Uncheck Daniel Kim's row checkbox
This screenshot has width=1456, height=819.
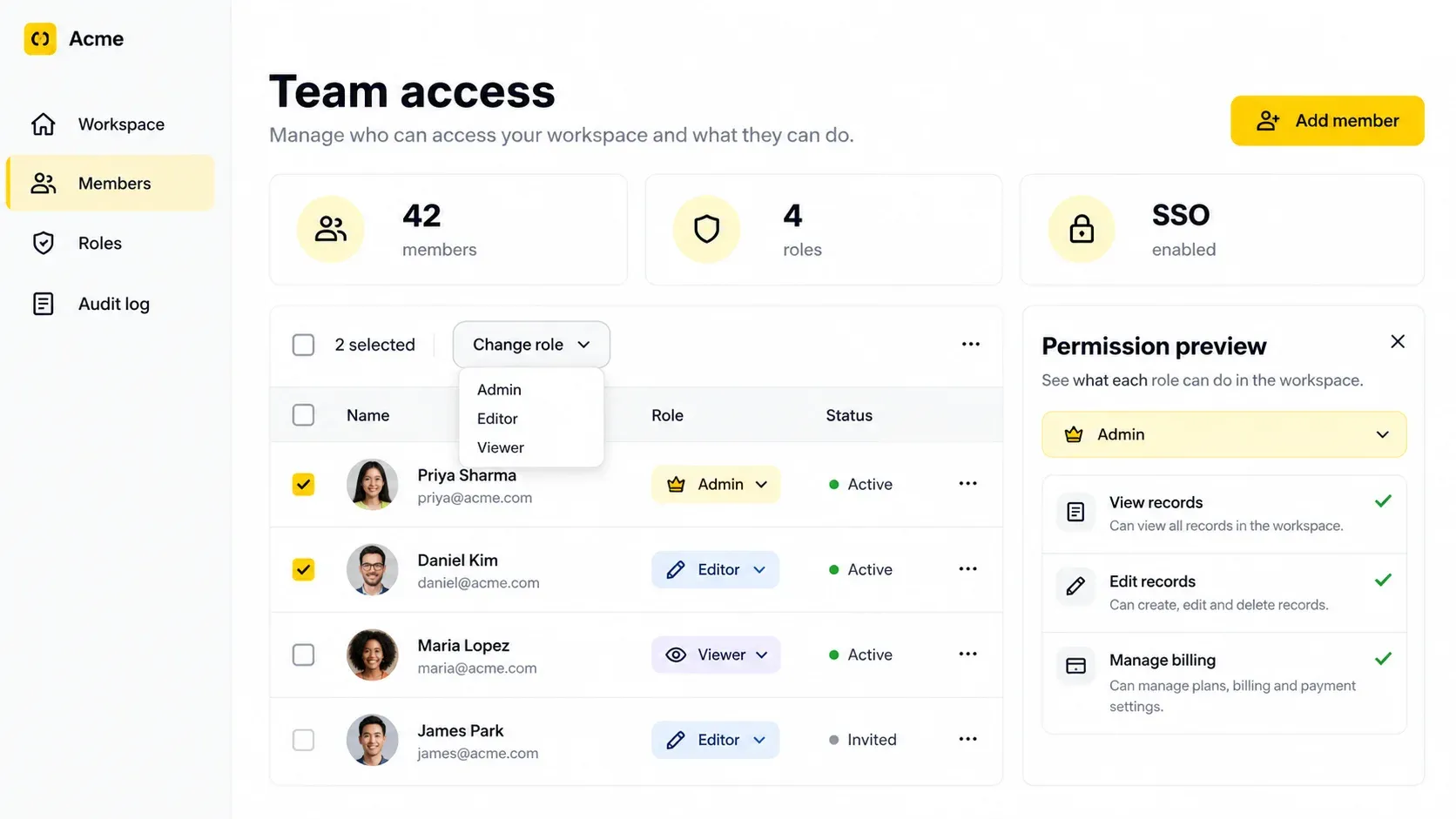pos(303,570)
